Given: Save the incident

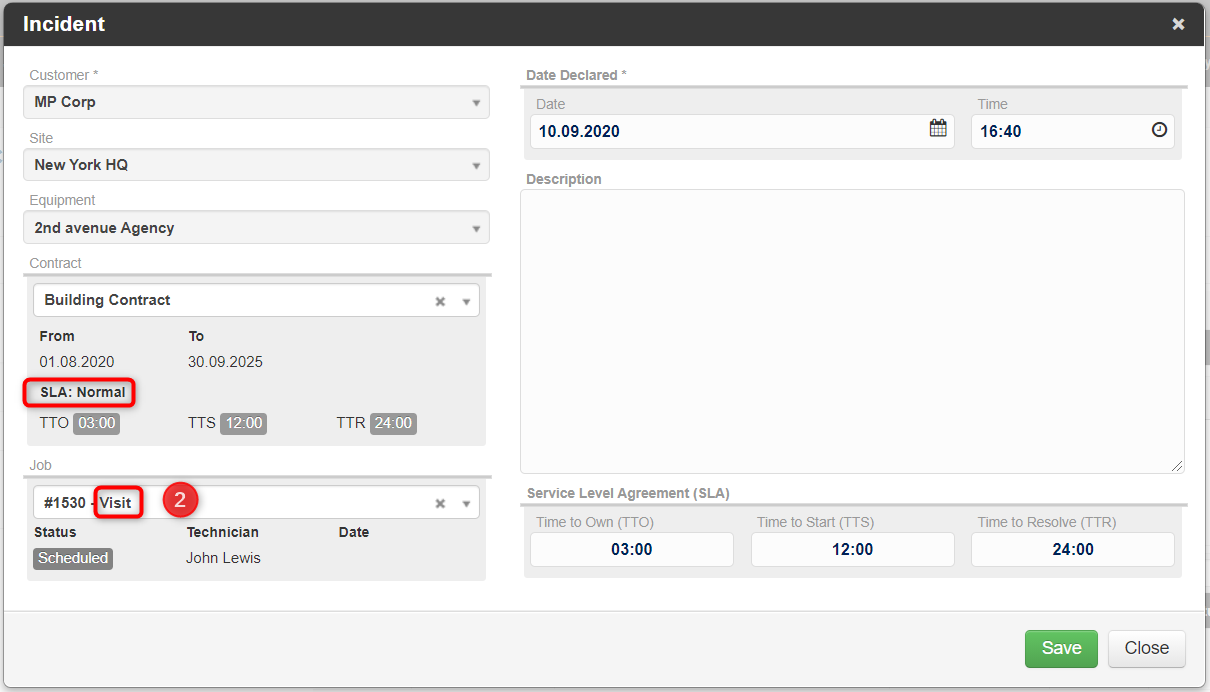Looking at the screenshot, I should click(x=1061, y=648).
